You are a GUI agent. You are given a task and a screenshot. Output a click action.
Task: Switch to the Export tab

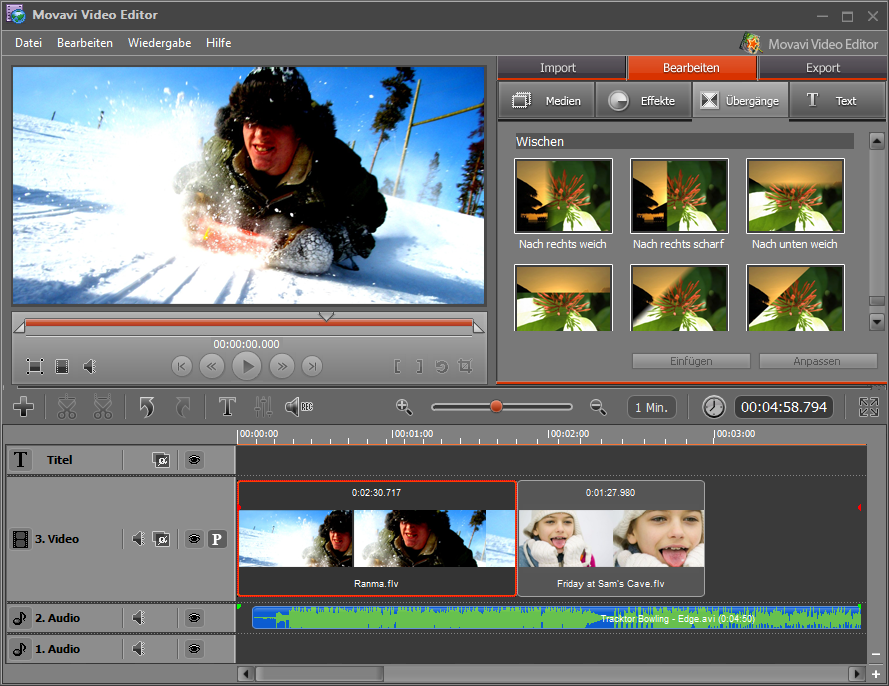pos(822,68)
